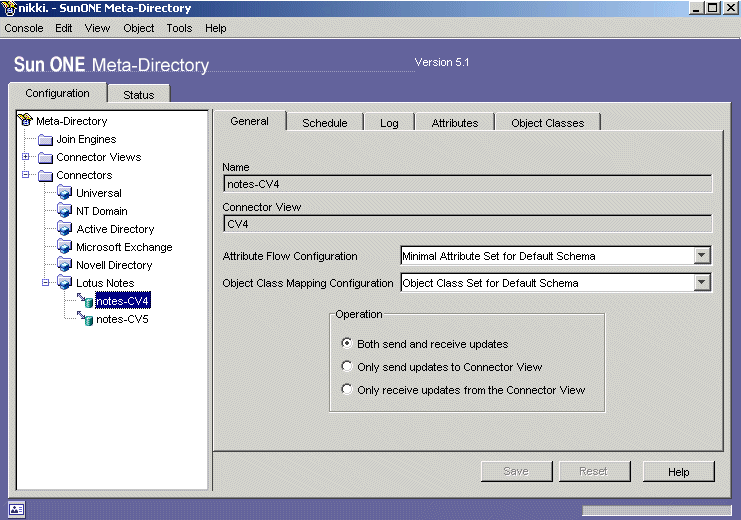Select Universal label in the tree

point(99,193)
